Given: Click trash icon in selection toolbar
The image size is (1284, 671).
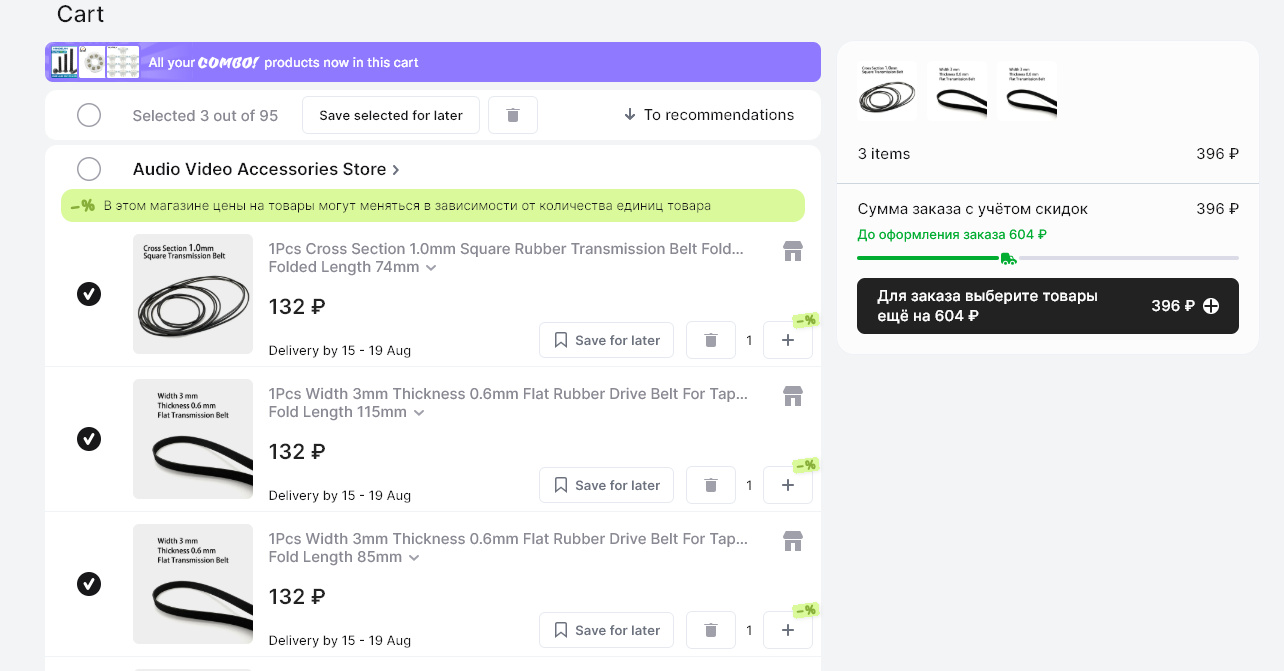Looking at the screenshot, I should coord(513,115).
